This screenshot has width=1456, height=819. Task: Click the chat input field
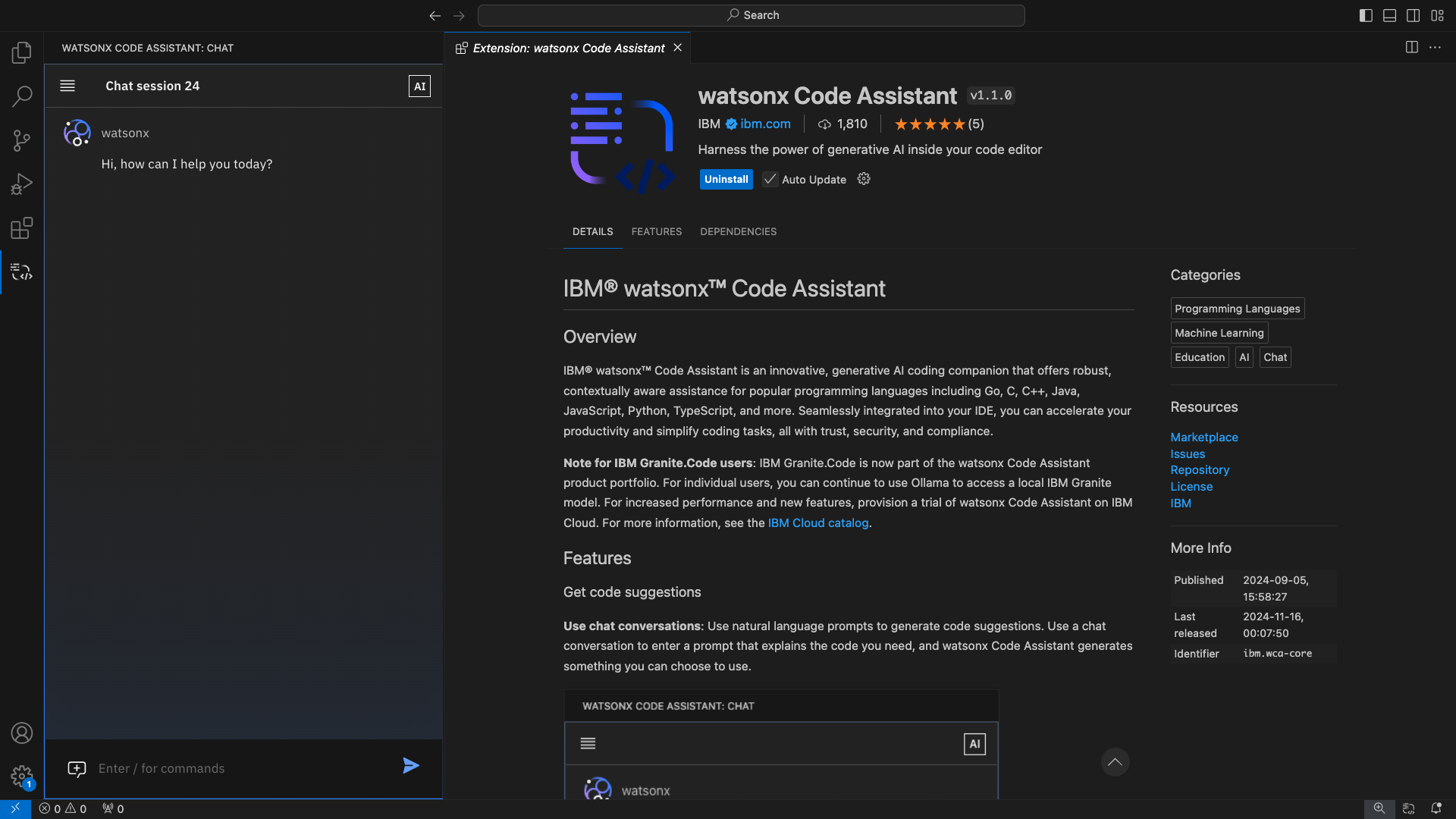(x=243, y=769)
